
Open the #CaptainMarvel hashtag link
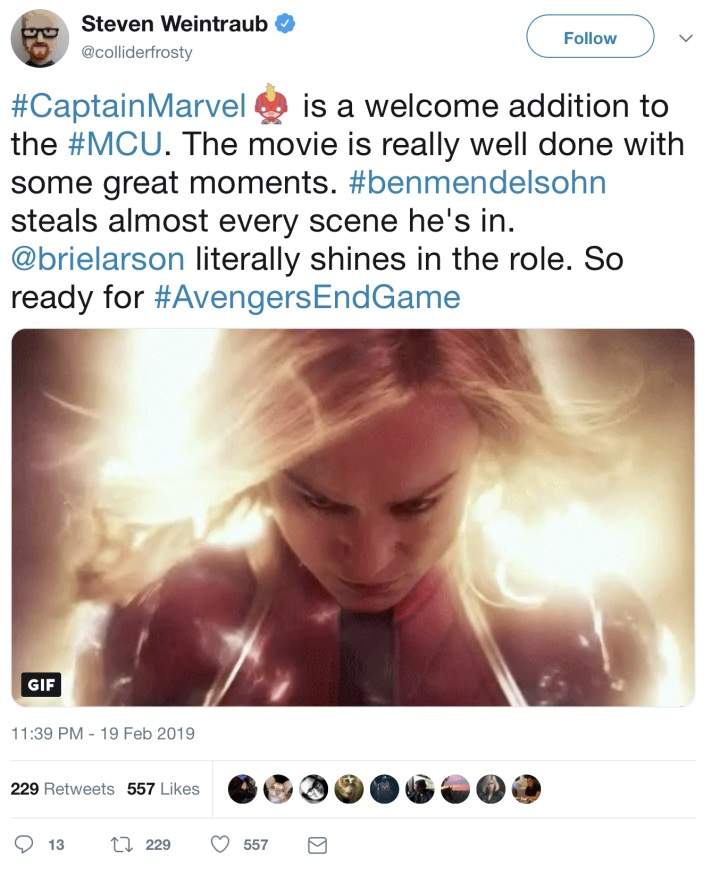(128, 106)
